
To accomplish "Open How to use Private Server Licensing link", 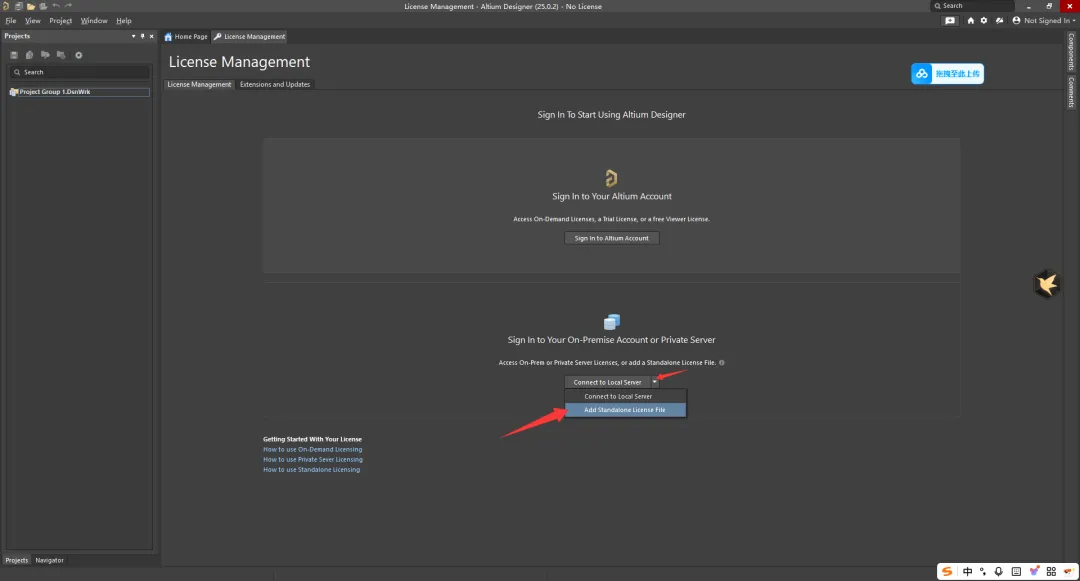I will click(x=313, y=459).
